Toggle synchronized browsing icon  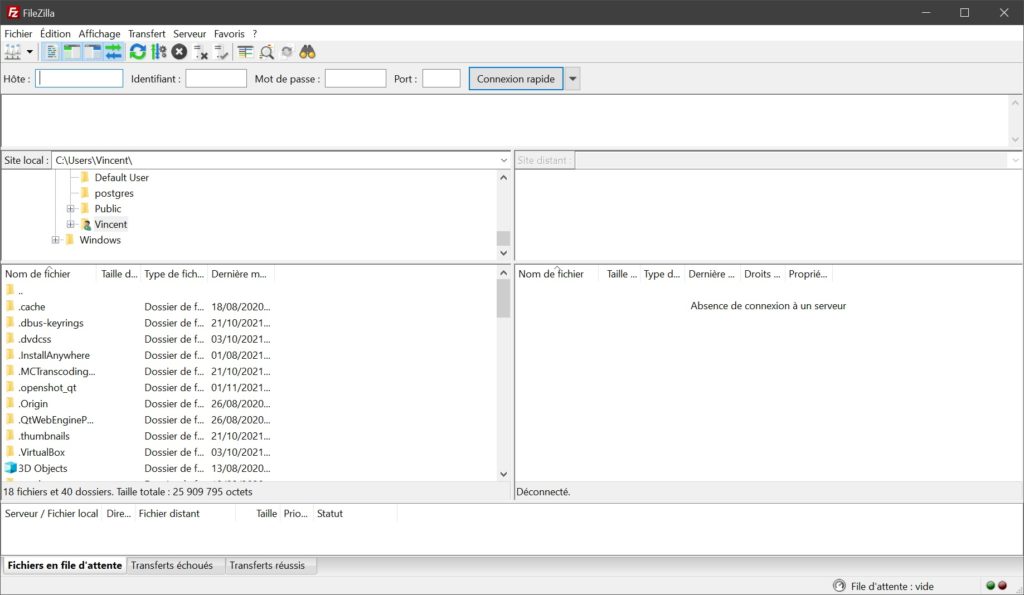(287, 52)
